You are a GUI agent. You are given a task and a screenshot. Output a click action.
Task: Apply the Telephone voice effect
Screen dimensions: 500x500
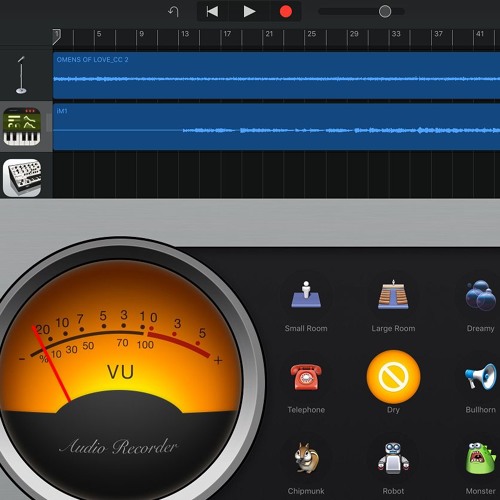tap(306, 377)
